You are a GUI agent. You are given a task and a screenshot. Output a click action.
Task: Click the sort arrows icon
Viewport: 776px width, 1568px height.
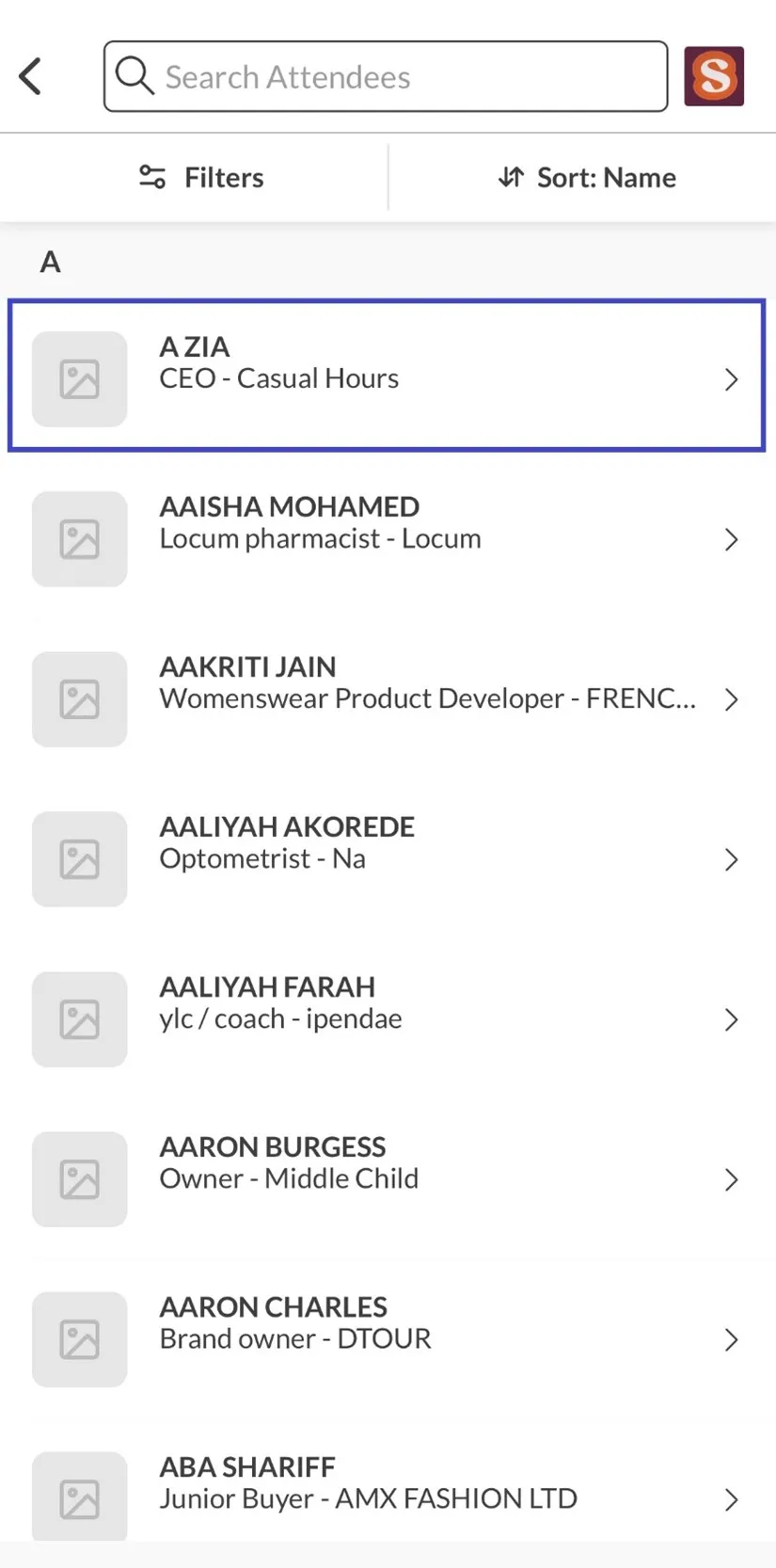click(511, 177)
